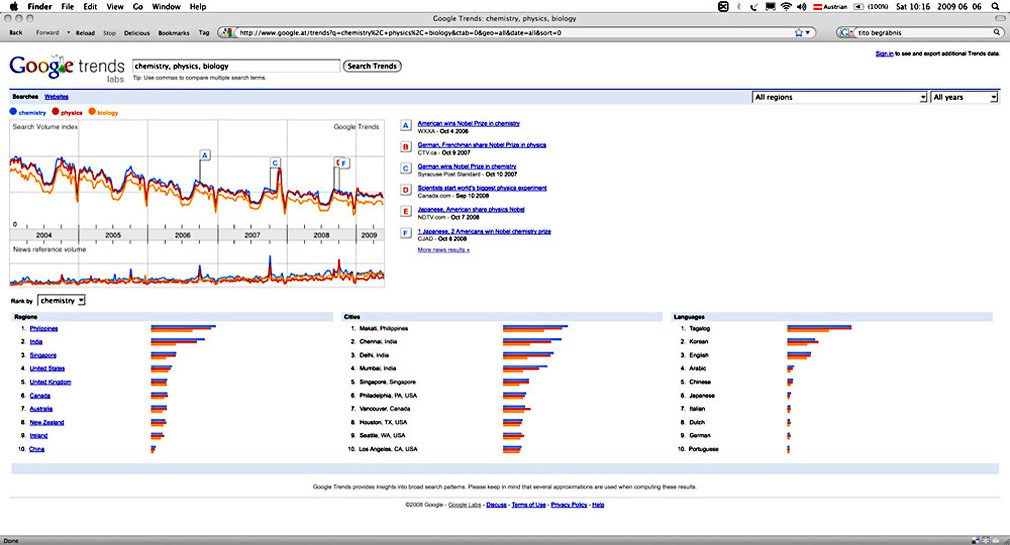Click the Google favicon beside the URL
The height and width of the screenshot is (545, 1010).
[227, 32]
